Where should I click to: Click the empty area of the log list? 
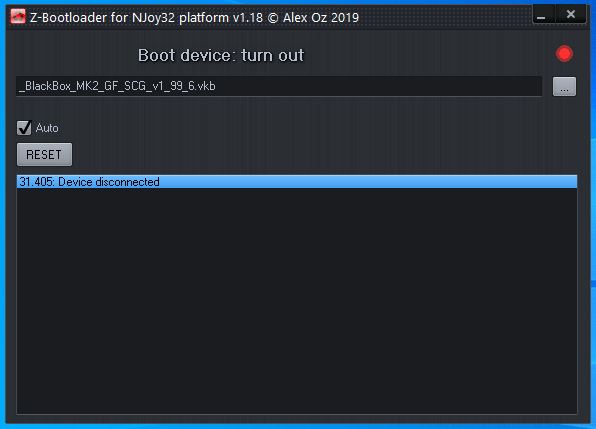click(x=297, y=300)
